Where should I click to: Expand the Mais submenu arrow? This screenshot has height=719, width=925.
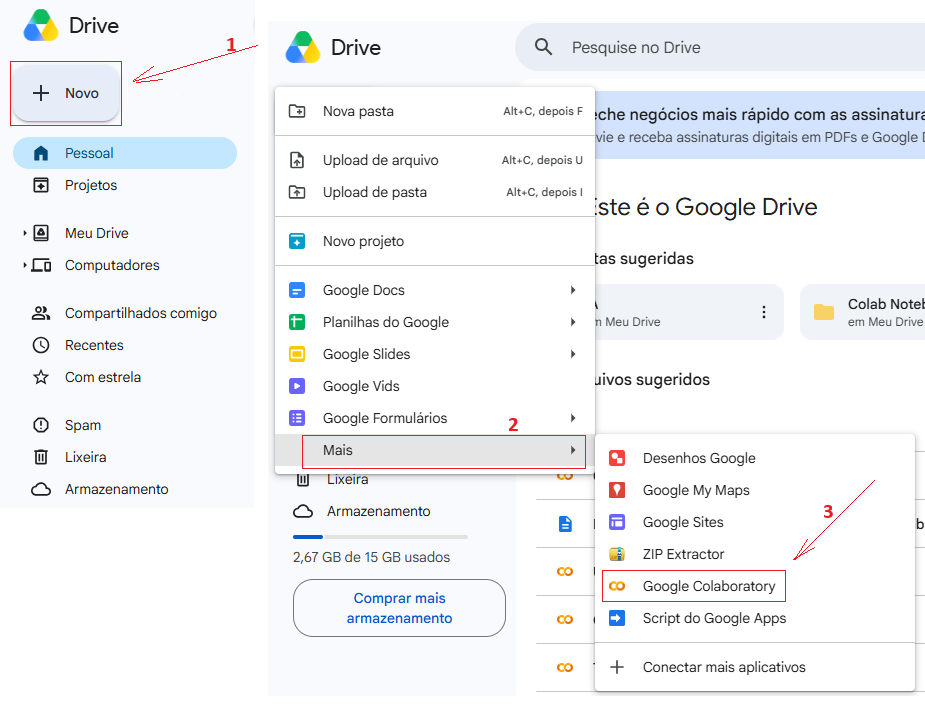(573, 450)
